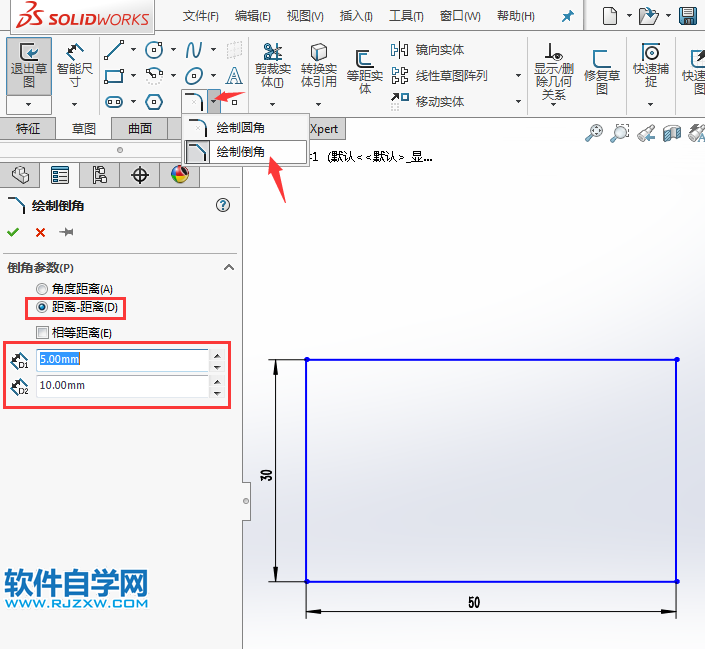Click Mirror Entities (镜向实体) tool
Screen dimensions: 705x649
[427, 49]
